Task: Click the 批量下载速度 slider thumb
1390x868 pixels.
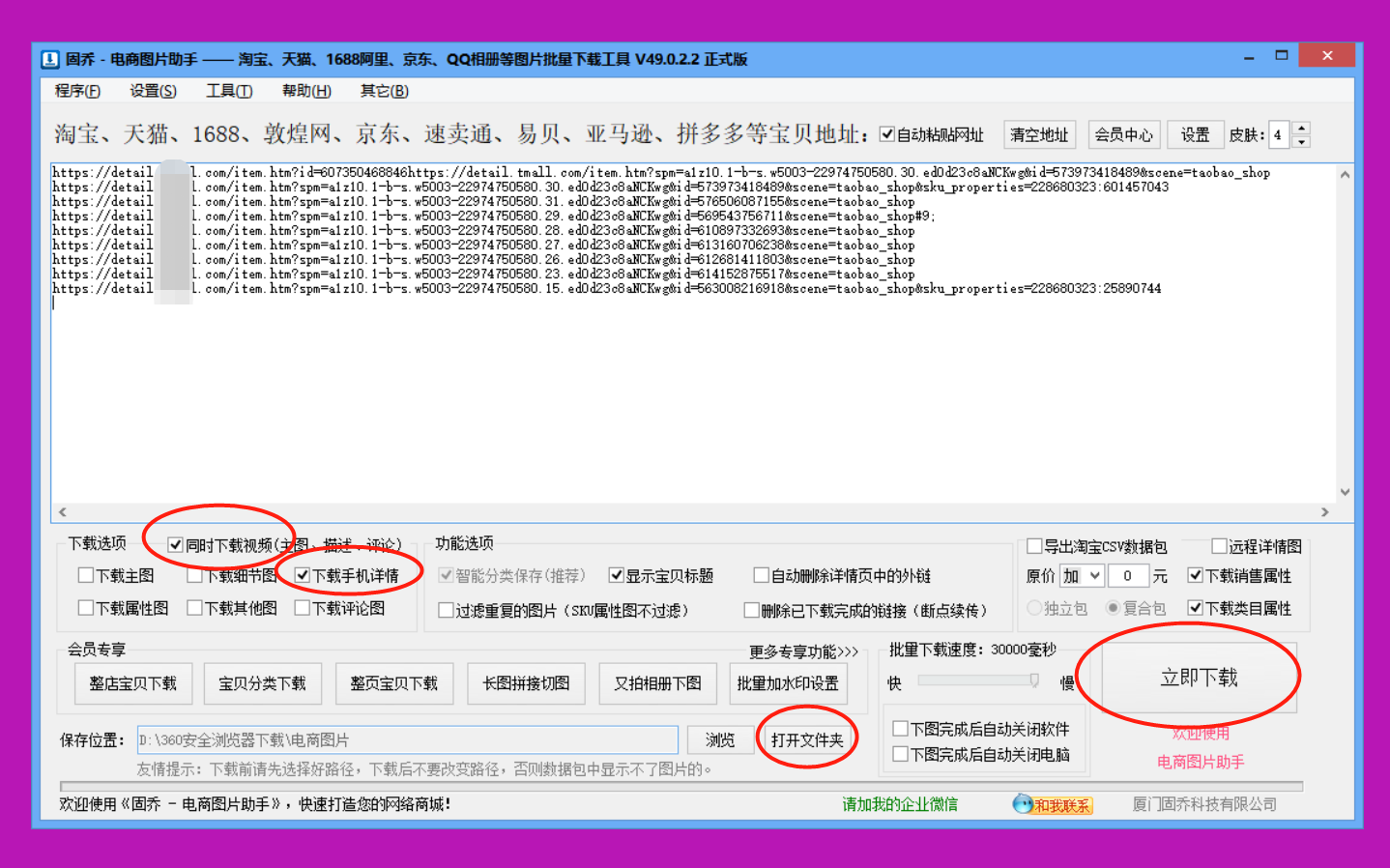Action: coord(1034,680)
